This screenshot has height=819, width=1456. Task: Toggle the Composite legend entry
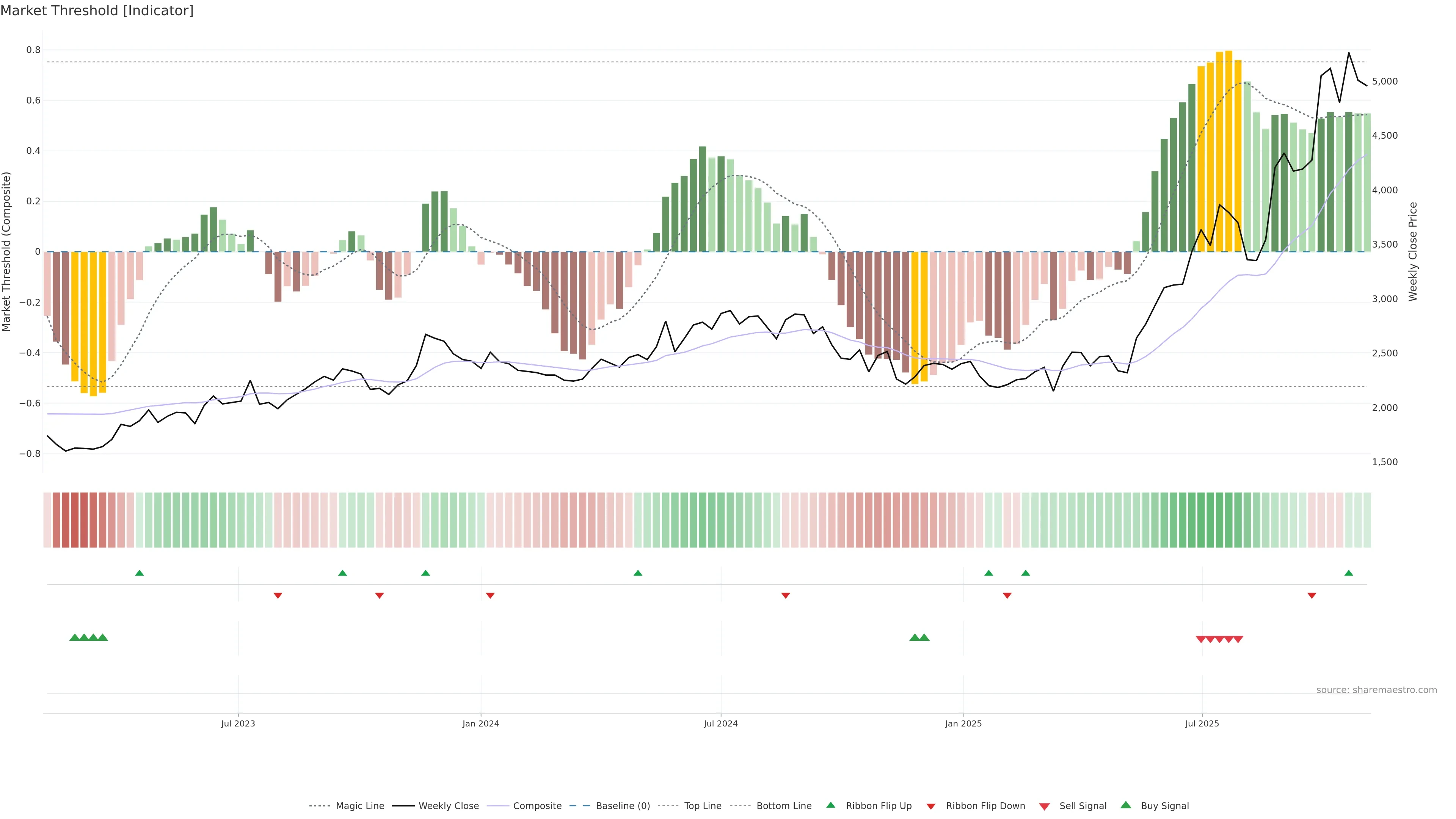pyautogui.click(x=537, y=806)
